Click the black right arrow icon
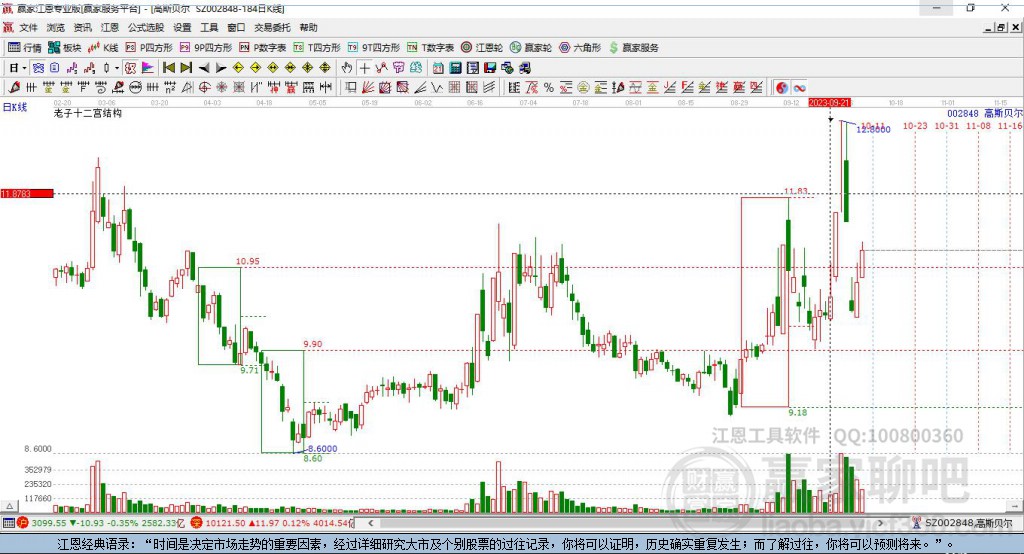 tap(221, 68)
